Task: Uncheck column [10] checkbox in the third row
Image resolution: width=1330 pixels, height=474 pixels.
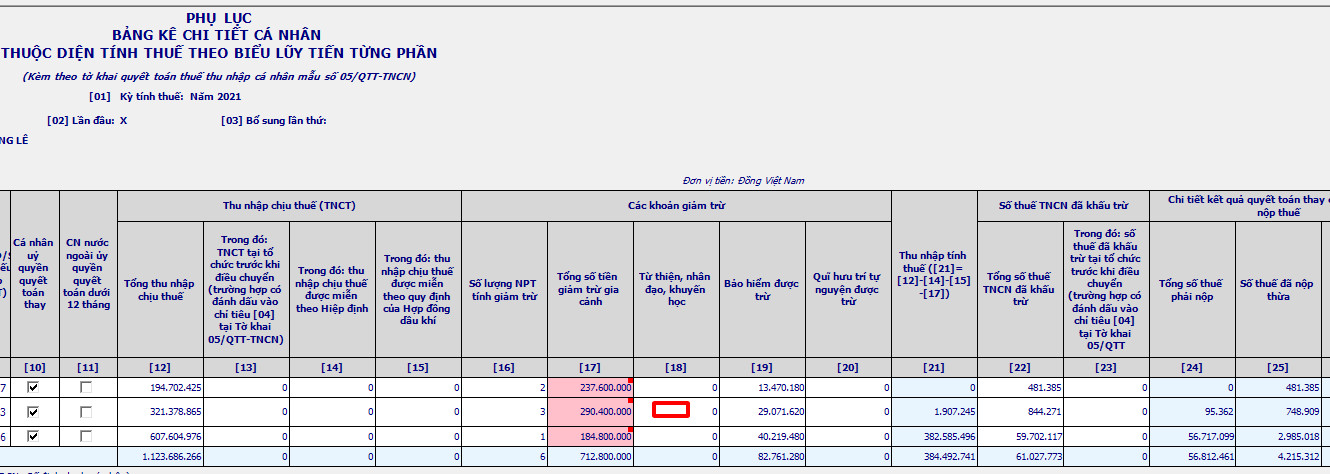Action: [x=34, y=436]
